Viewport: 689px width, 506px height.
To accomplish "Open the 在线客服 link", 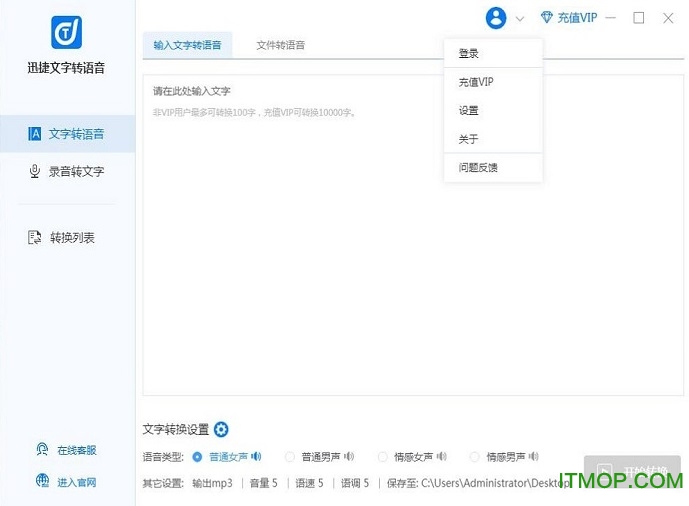I will pyautogui.click(x=77, y=450).
